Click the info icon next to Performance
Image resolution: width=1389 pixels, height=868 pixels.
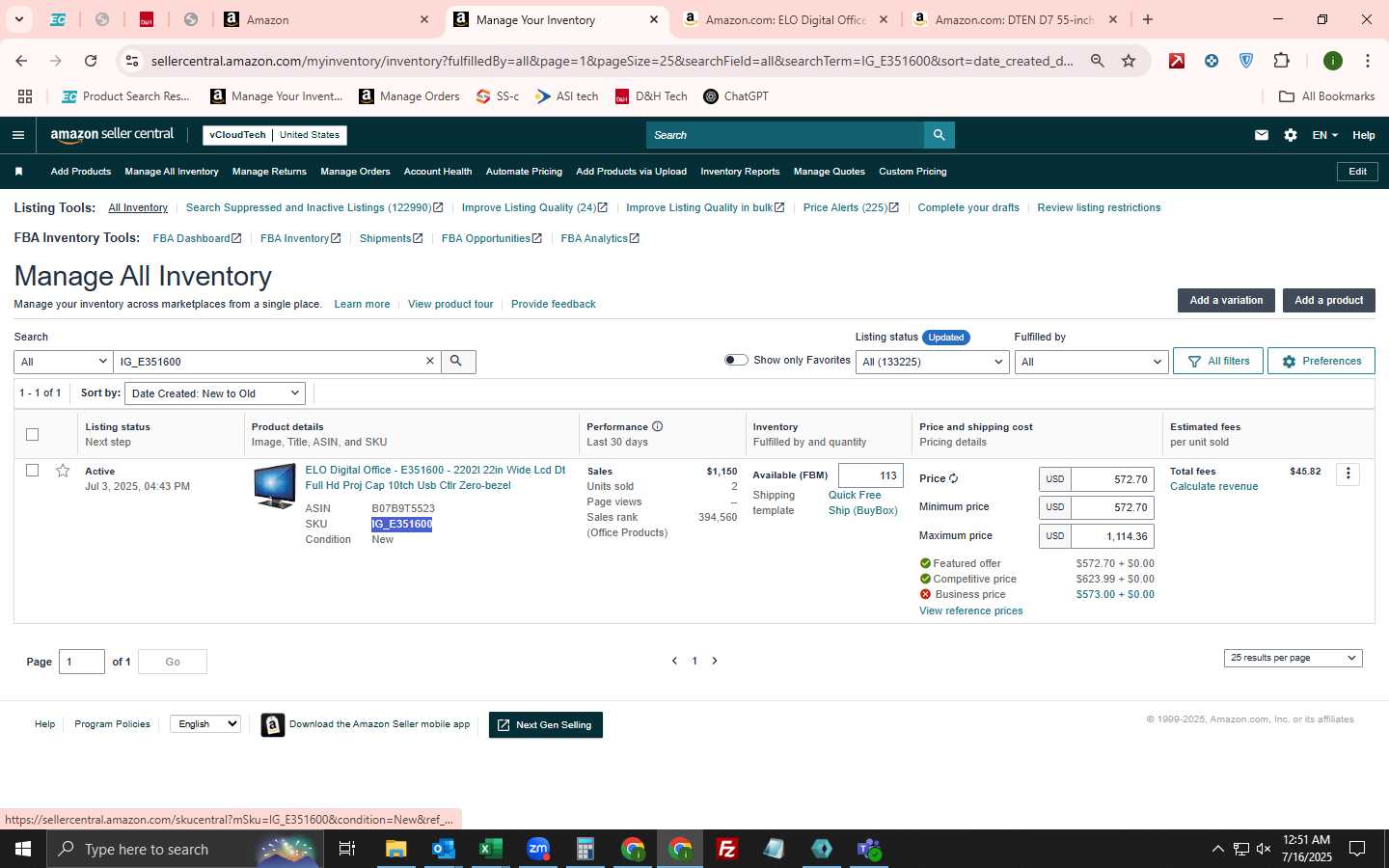tap(657, 426)
